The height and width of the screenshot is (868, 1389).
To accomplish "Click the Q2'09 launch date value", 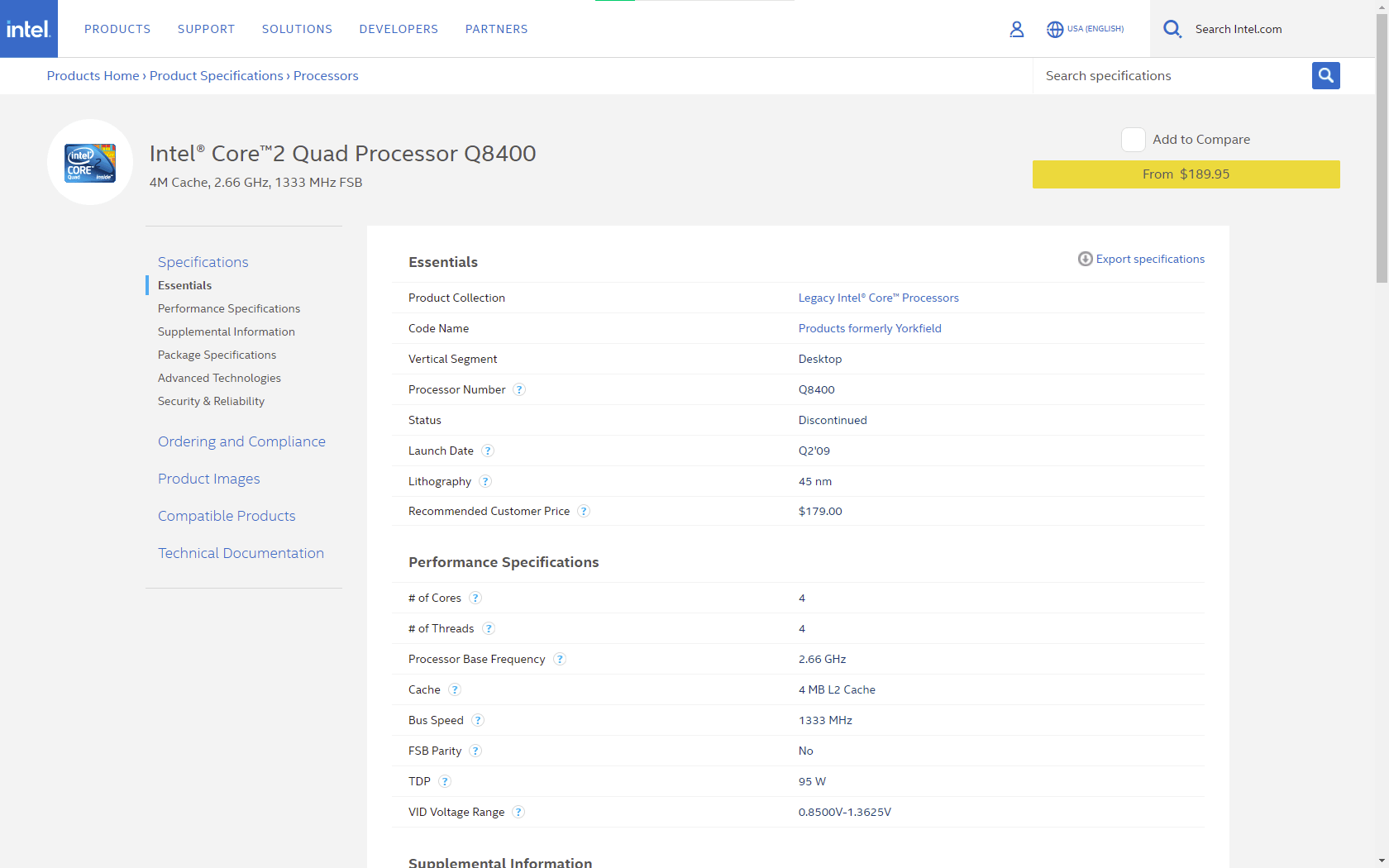I will click(814, 451).
